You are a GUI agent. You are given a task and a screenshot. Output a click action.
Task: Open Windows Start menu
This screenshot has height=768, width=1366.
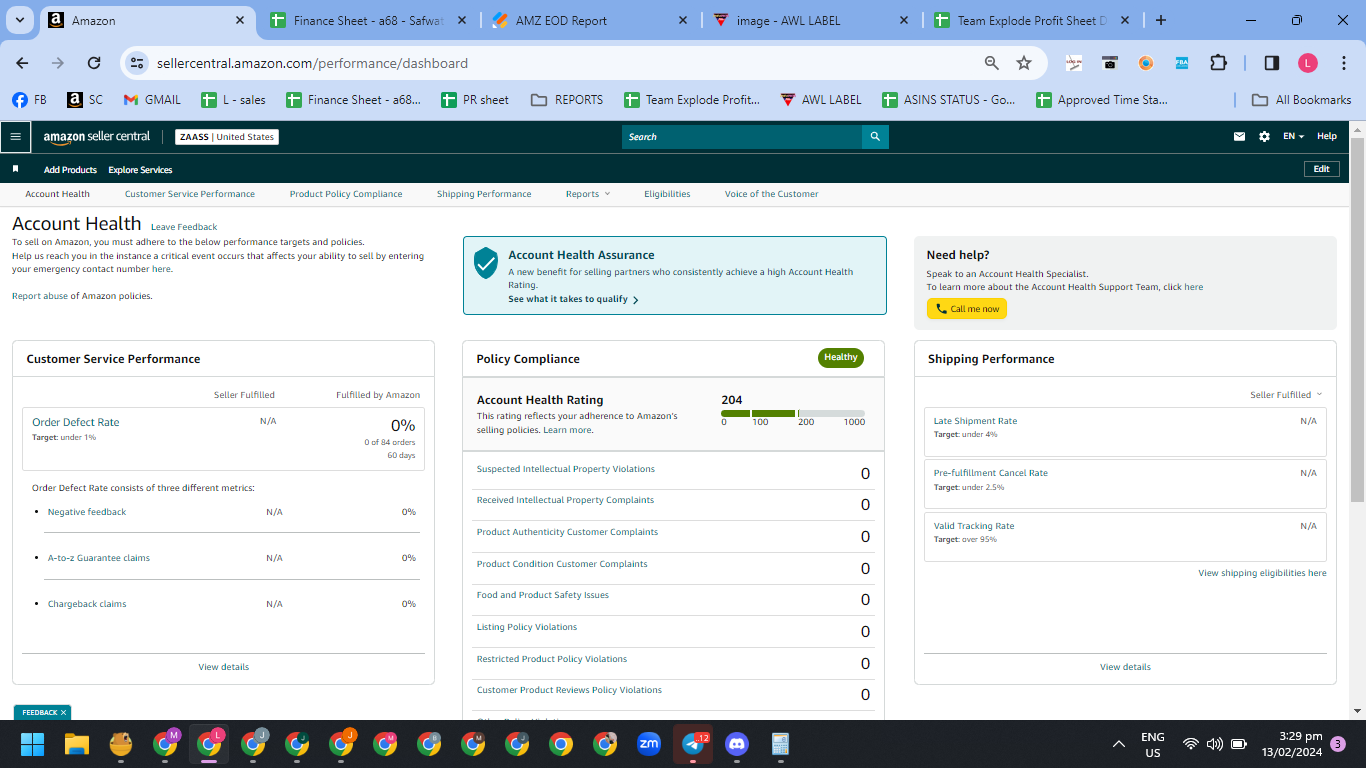(33, 744)
